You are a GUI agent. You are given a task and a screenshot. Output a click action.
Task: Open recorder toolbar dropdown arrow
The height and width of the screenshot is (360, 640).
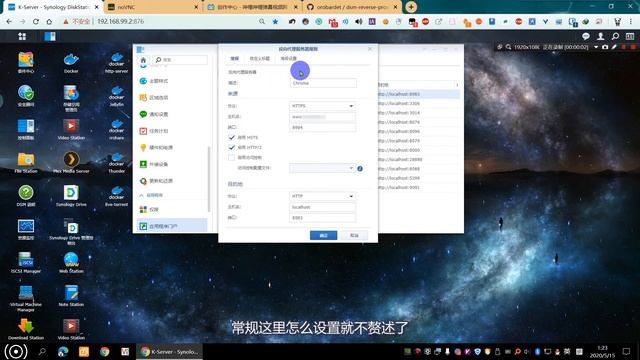(596, 47)
